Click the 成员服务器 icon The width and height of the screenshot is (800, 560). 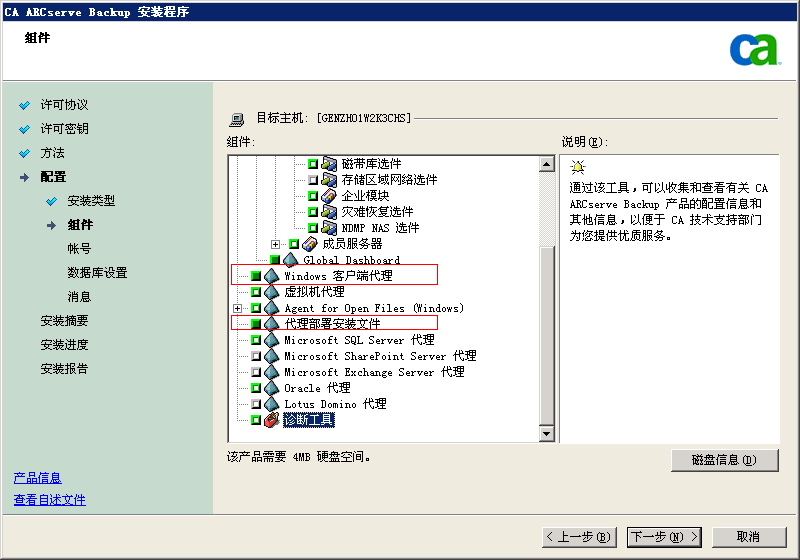pos(310,244)
